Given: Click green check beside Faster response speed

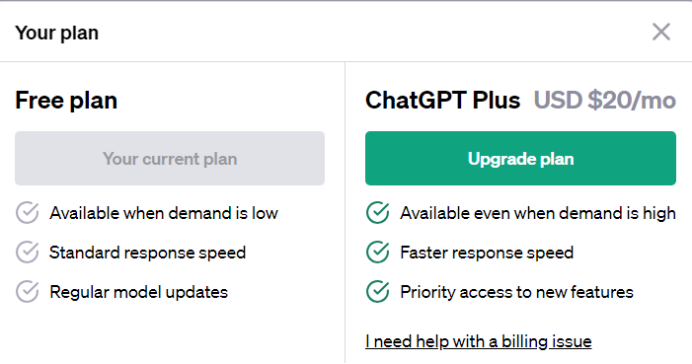Looking at the screenshot, I should (x=378, y=252).
